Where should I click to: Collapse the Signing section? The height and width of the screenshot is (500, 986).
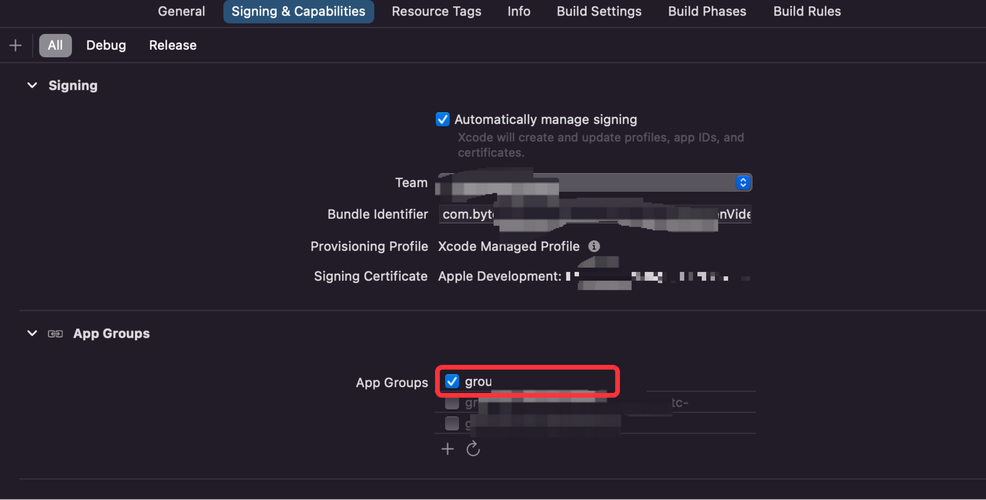pos(32,86)
